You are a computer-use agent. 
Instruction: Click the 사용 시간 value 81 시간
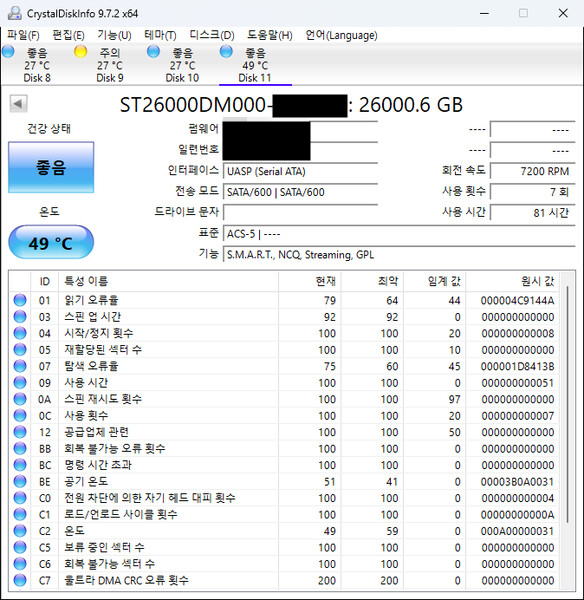click(533, 212)
